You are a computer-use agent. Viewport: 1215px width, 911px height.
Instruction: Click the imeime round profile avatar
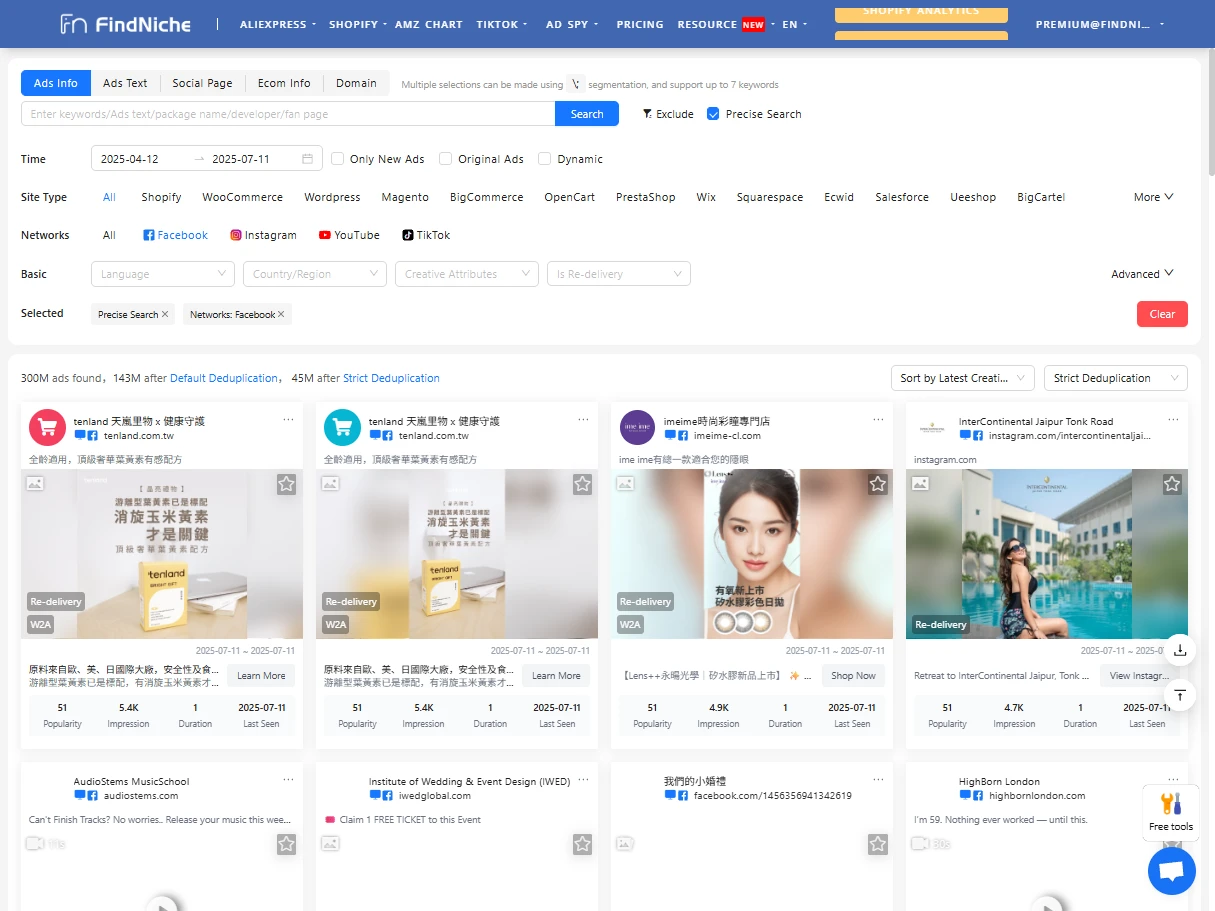coord(637,428)
